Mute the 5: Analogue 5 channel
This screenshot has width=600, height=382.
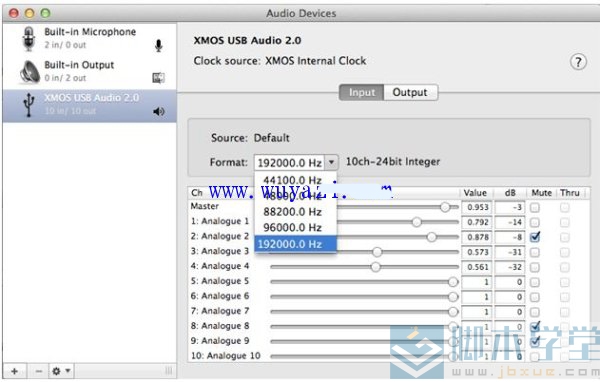click(x=535, y=282)
